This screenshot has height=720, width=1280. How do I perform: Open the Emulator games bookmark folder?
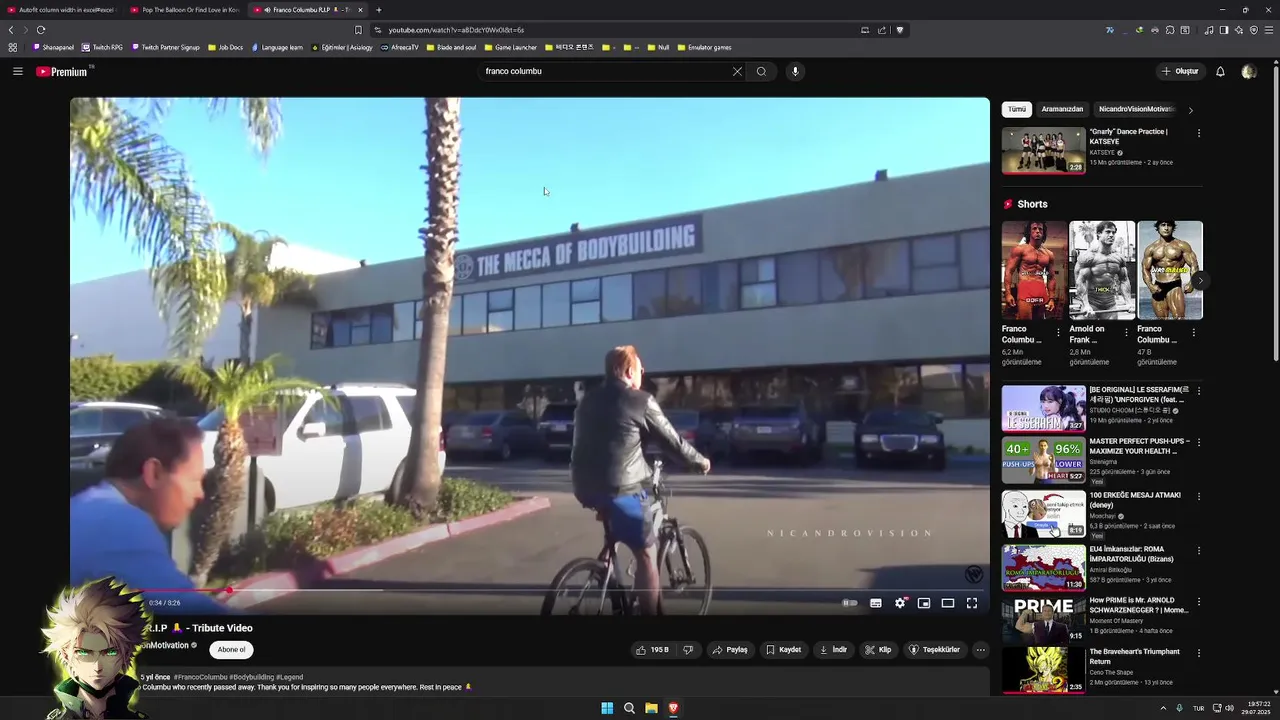coord(704,47)
